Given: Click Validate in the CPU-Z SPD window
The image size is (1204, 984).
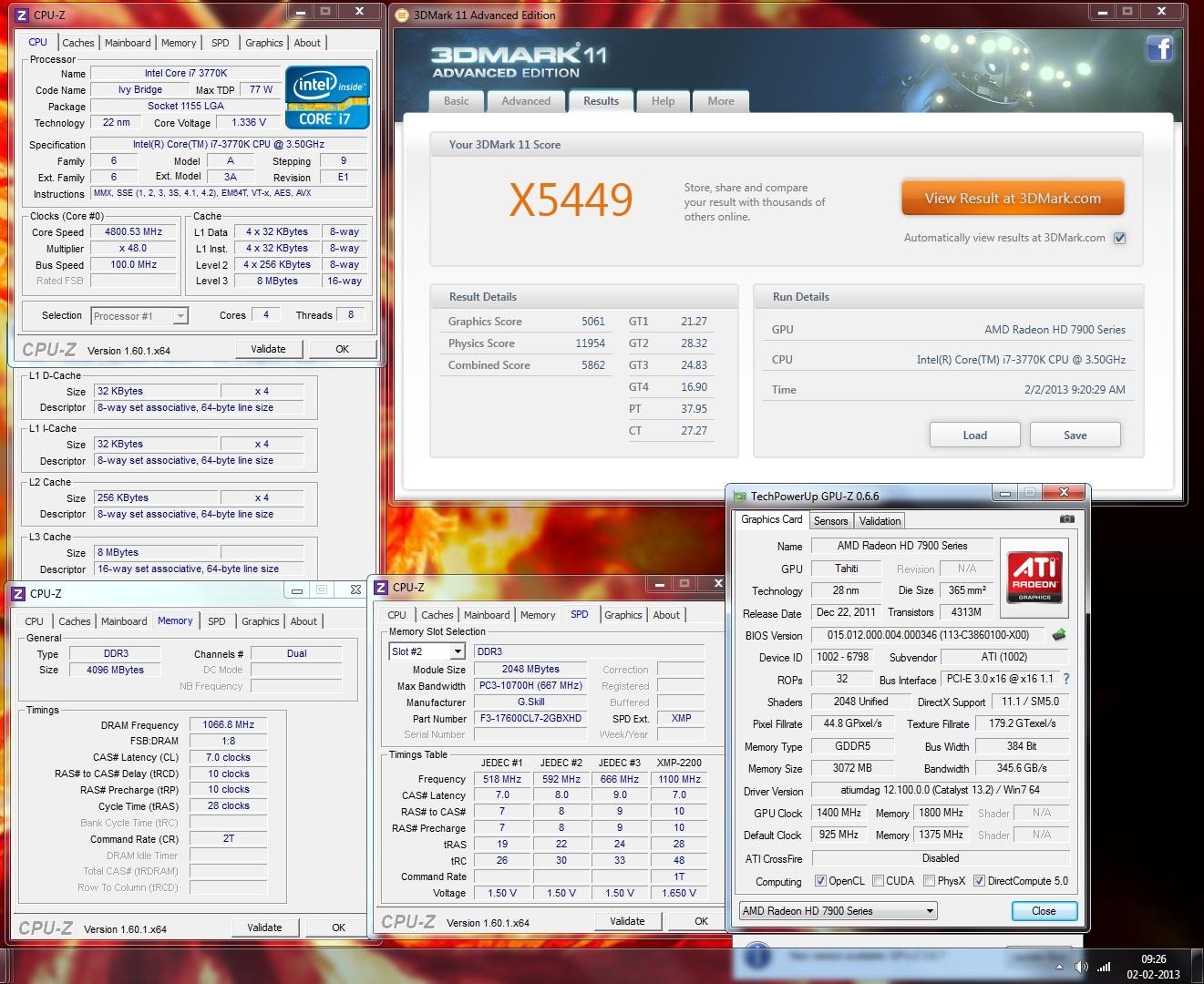Looking at the screenshot, I should point(627,921).
